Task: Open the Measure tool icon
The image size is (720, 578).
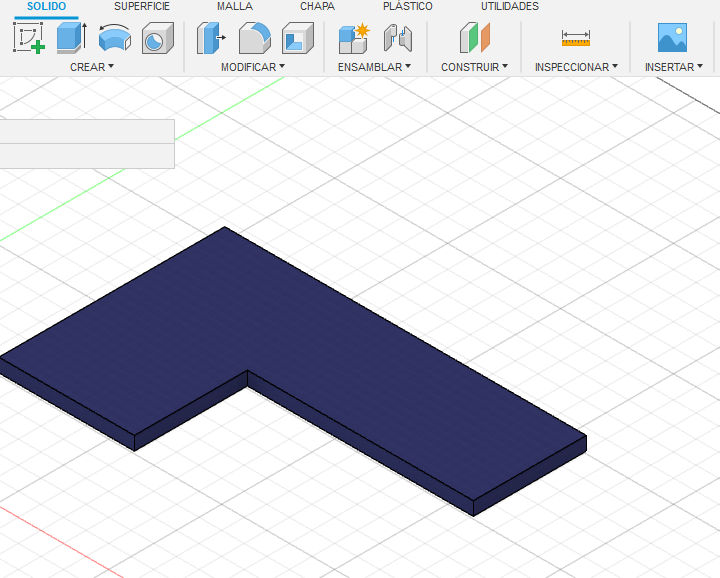Action: [x=576, y=38]
